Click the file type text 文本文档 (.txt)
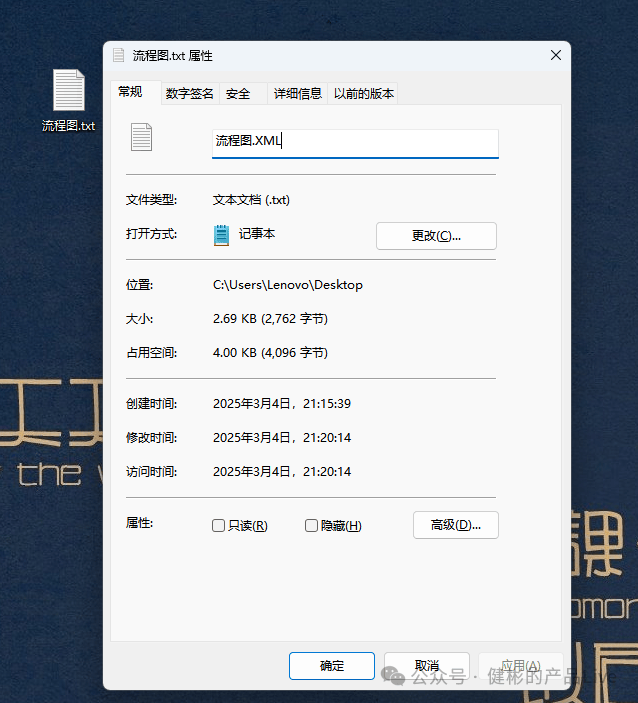Viewport: 638px width, 703px height. click(251, 200)
